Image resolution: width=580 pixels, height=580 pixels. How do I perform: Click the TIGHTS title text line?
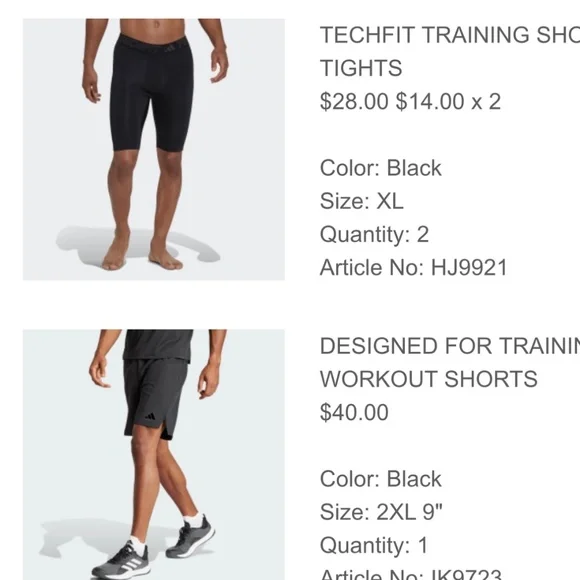tap(361, 68)
